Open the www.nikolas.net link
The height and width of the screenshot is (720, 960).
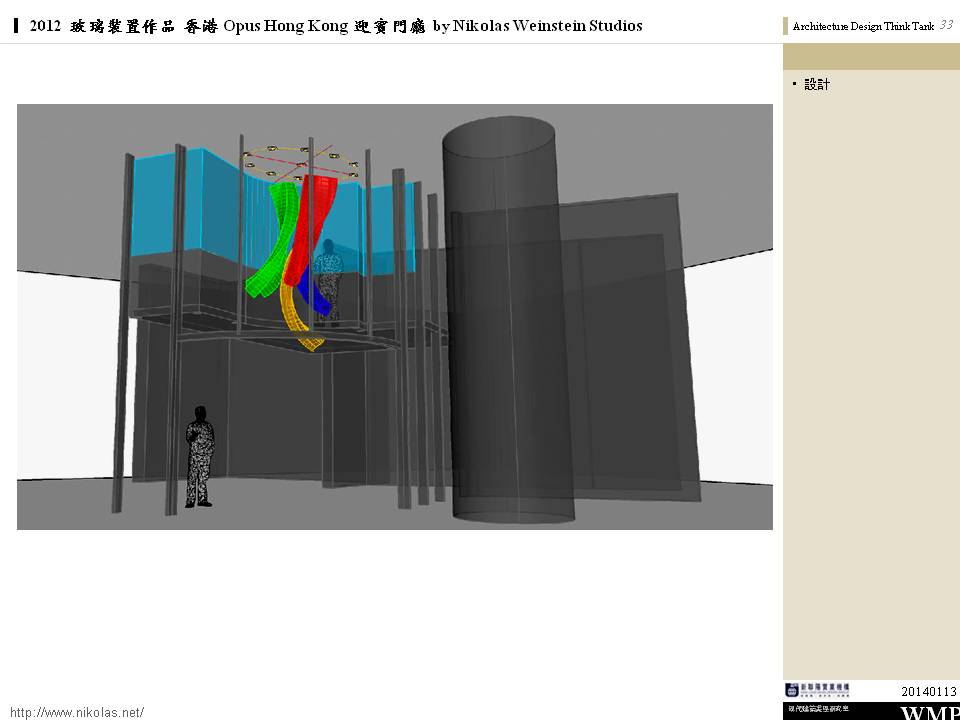pyautogui.click(x=77, y=712)
